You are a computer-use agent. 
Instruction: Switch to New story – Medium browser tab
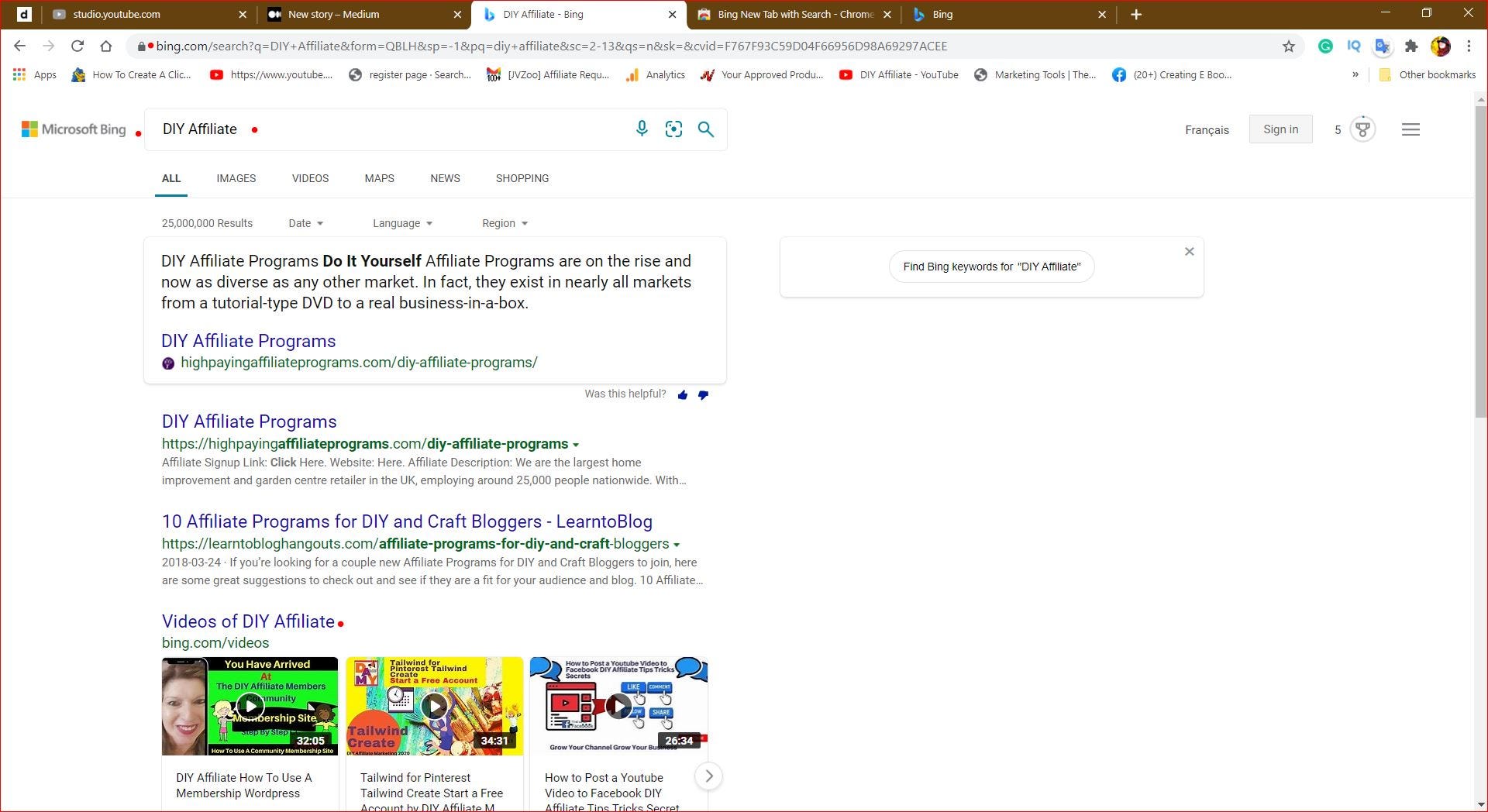point(364,14)
